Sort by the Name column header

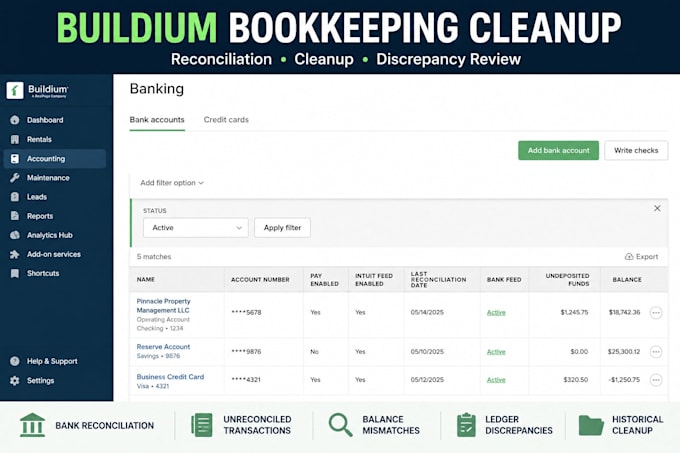(x=146, y=280)
